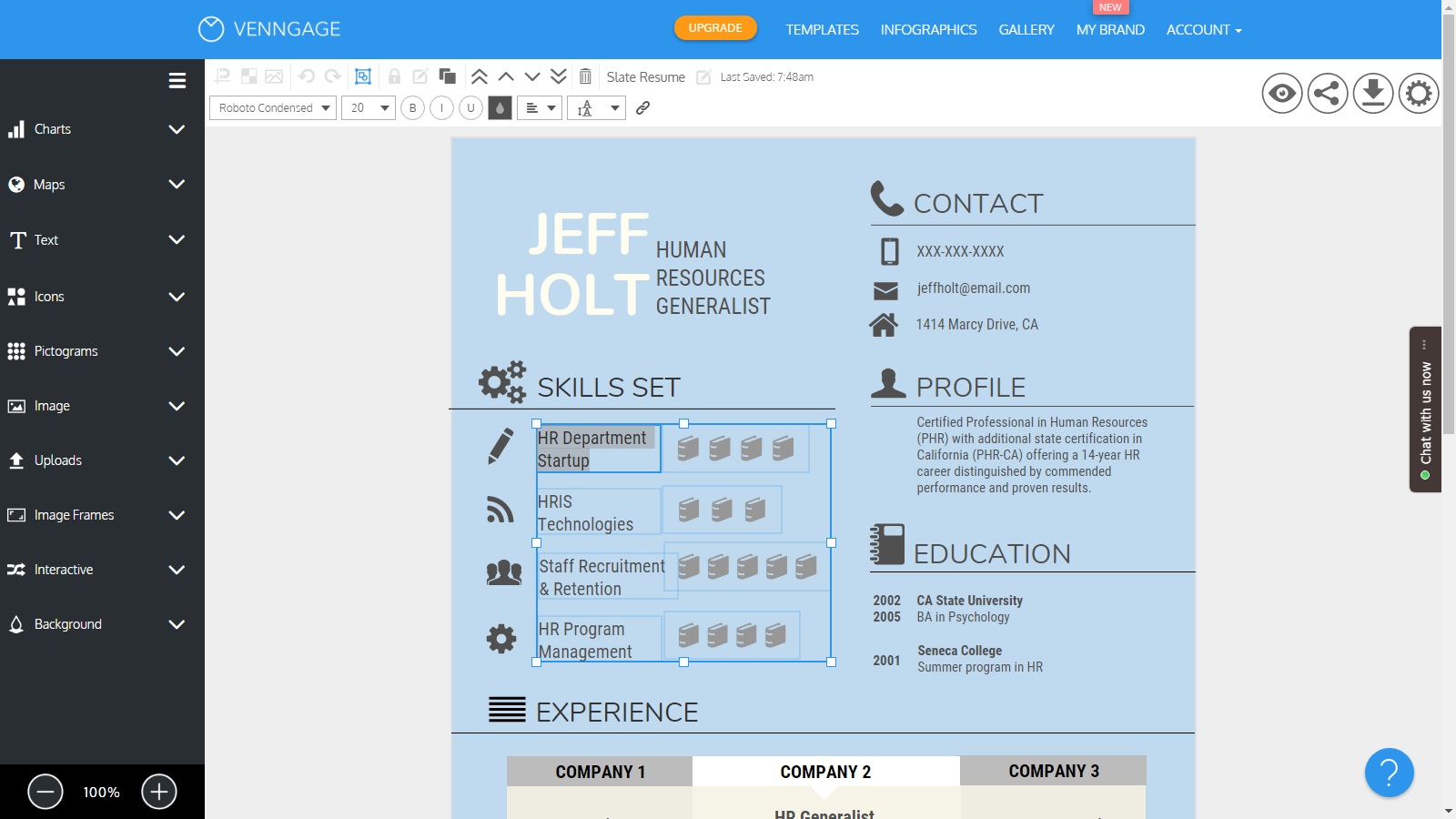Click the zoom in plus button

[159, 792]
